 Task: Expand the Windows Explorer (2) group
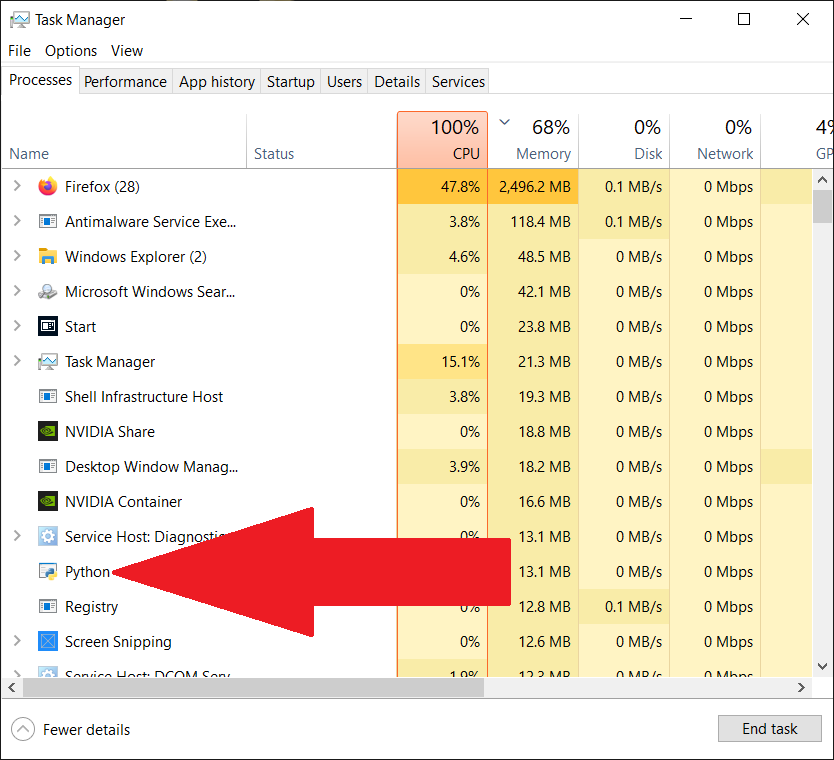17,256
